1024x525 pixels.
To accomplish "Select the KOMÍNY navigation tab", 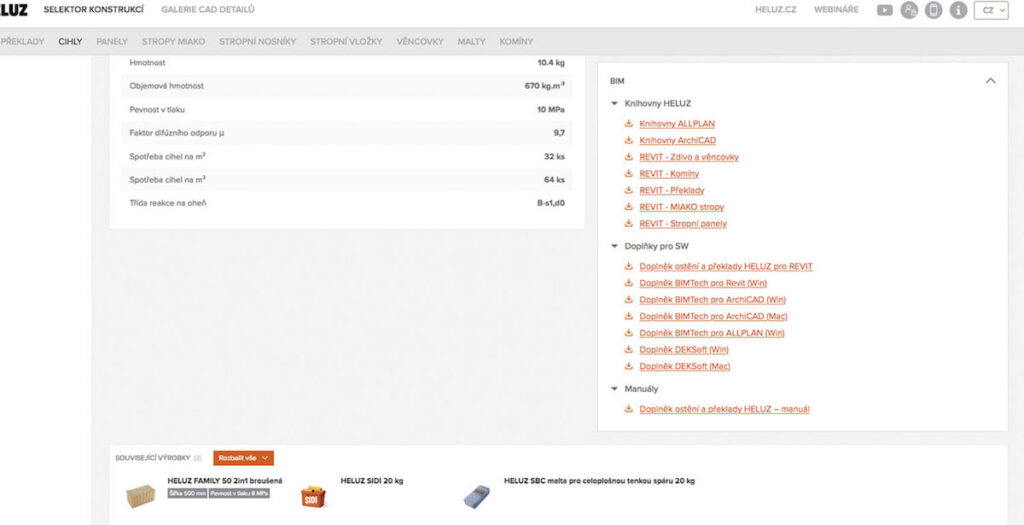I will [517, 42].
